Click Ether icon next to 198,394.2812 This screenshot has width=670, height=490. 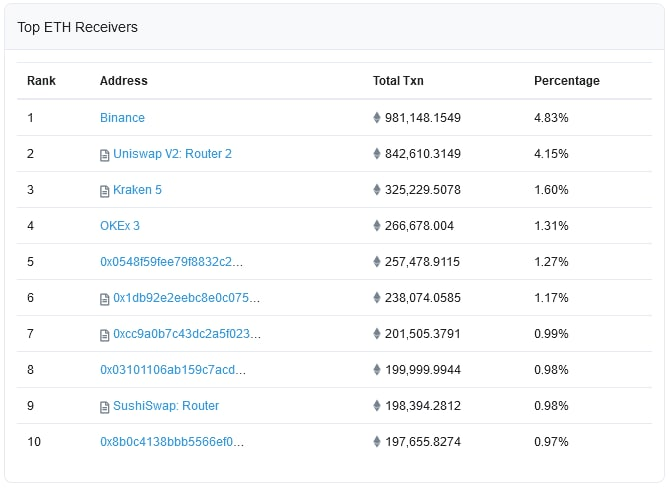point(376,405)
